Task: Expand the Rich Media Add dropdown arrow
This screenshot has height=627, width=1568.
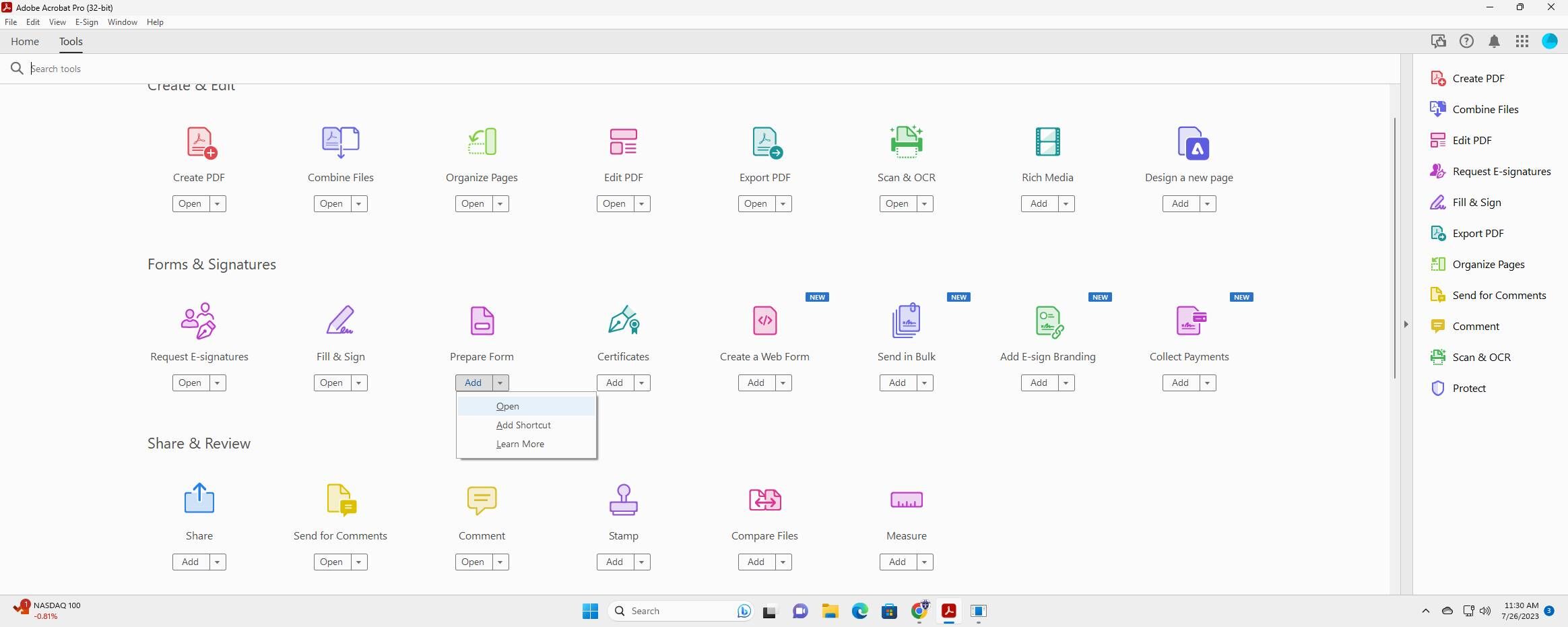Action: (x=1066, y=203)
